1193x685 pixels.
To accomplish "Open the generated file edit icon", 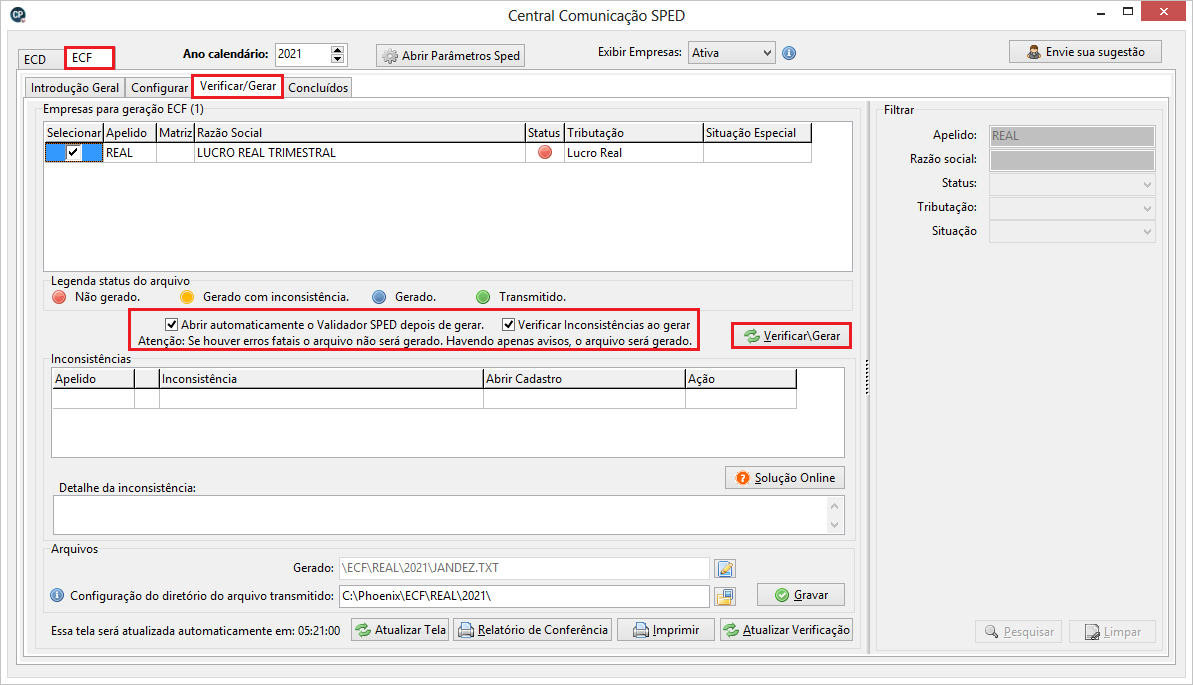I will pyautogui.click(x=725, y=569).
